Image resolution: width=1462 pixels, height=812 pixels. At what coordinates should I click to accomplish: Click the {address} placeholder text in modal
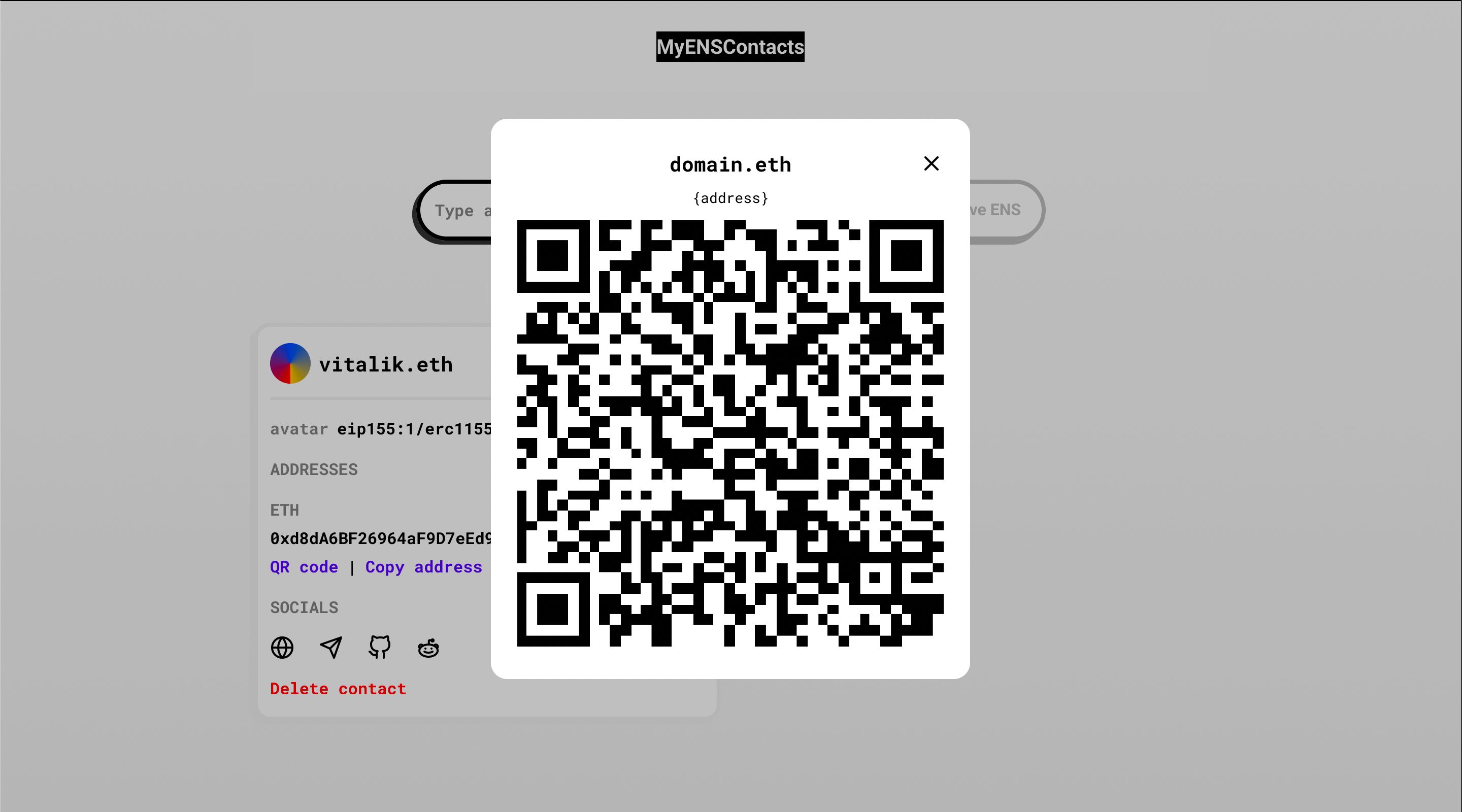pos(730,197)
